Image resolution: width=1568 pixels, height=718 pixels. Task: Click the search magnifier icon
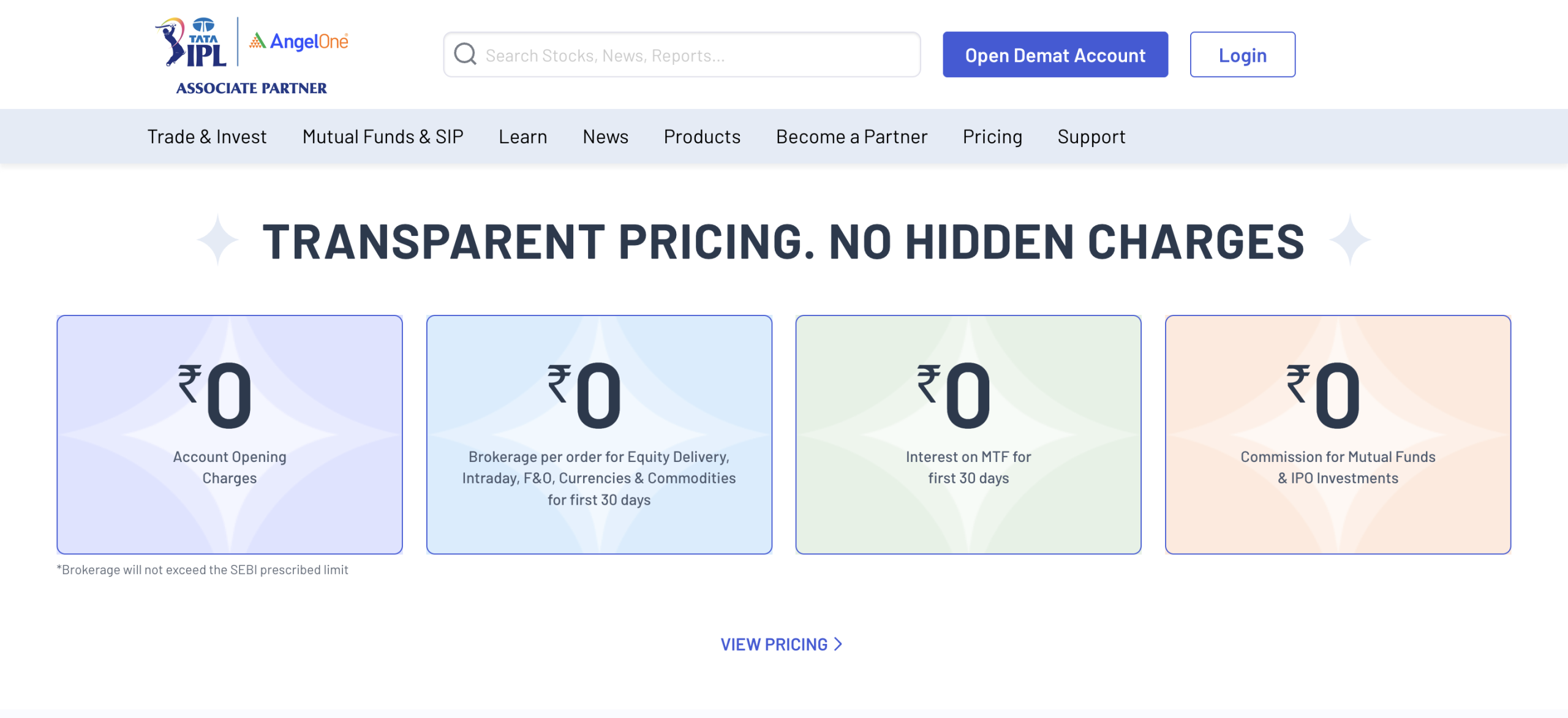465,54
